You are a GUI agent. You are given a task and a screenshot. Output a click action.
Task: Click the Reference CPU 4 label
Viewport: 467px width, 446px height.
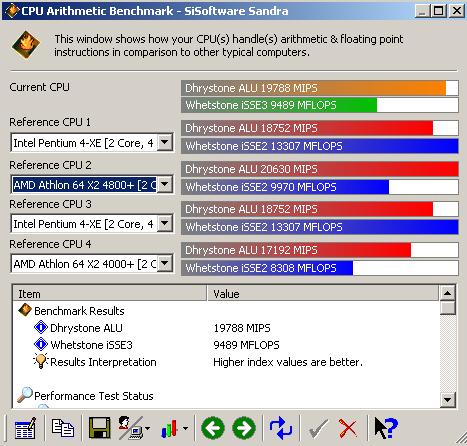[x=50, y=244]
